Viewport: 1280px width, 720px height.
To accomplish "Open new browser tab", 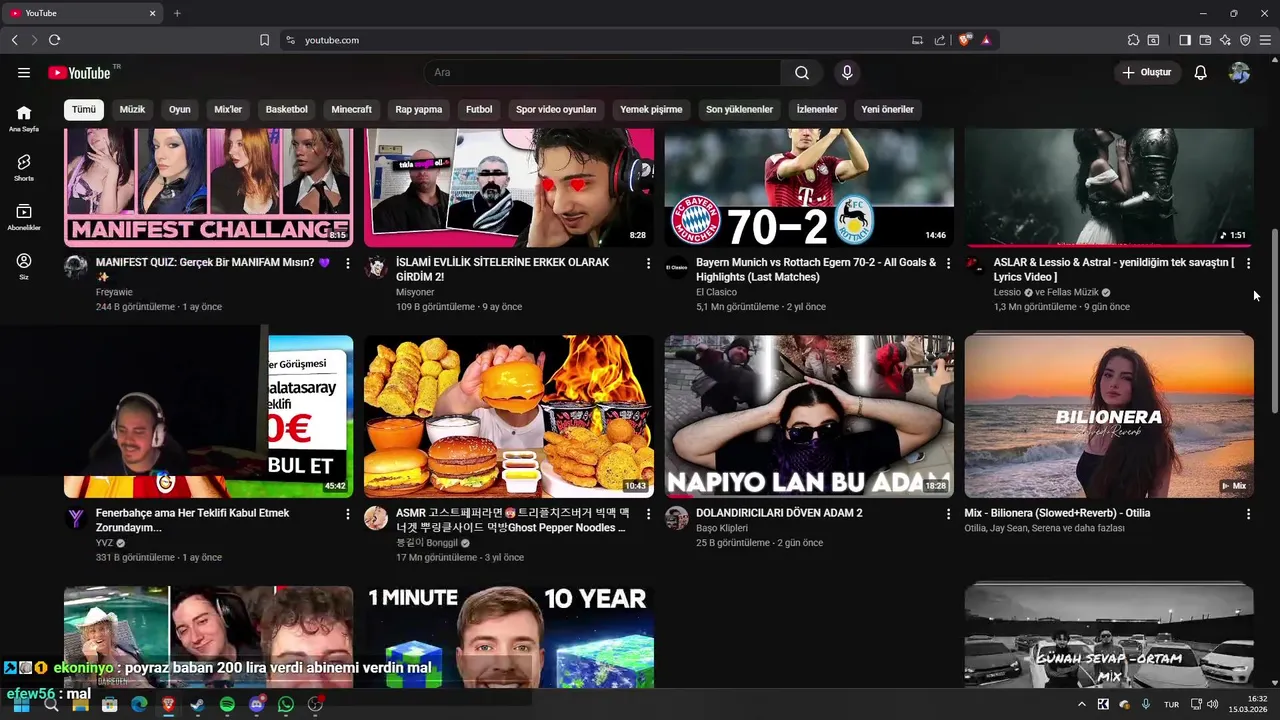I will coord(177,13).
